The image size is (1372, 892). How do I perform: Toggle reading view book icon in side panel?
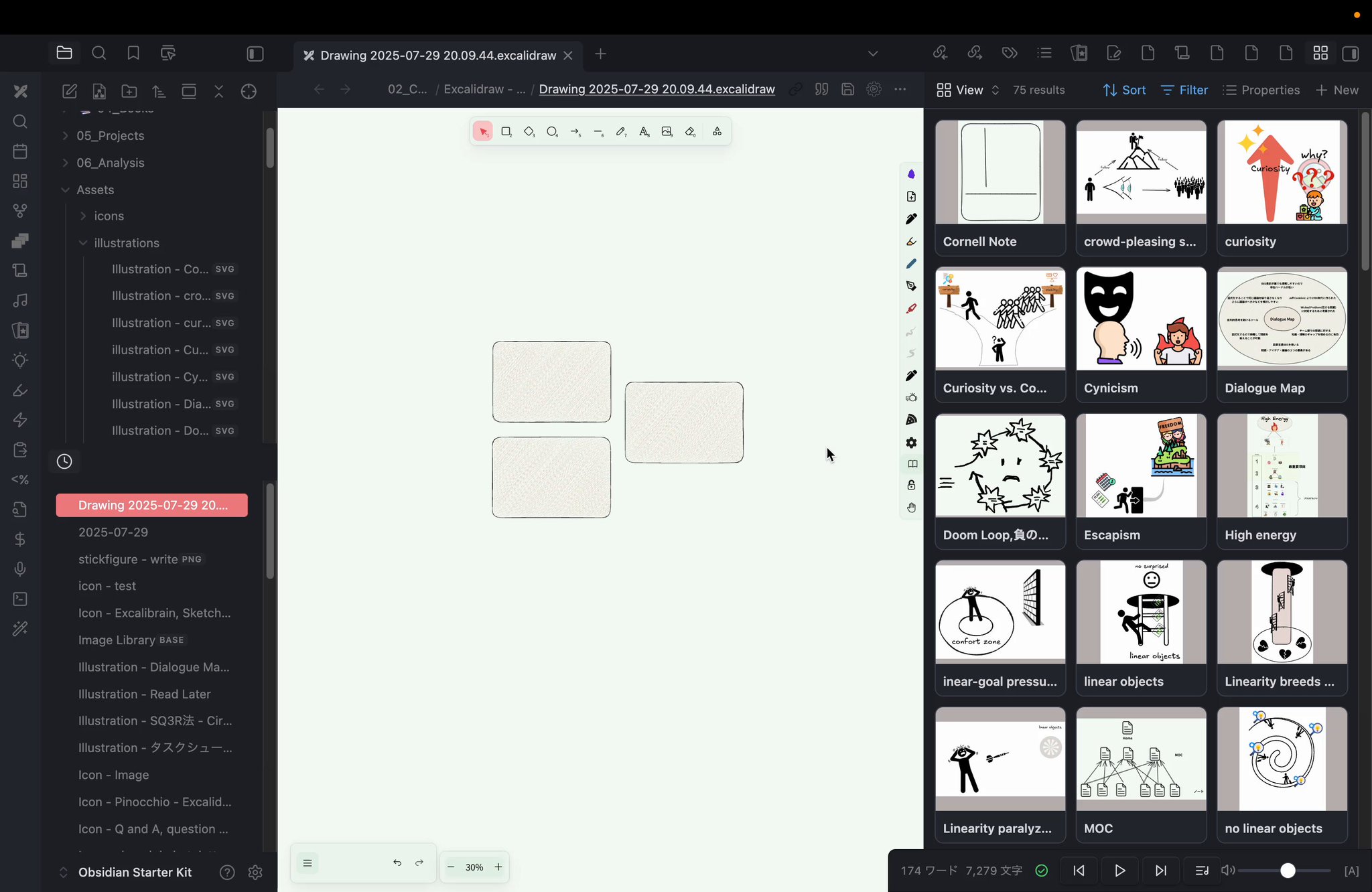pos(912,464)
